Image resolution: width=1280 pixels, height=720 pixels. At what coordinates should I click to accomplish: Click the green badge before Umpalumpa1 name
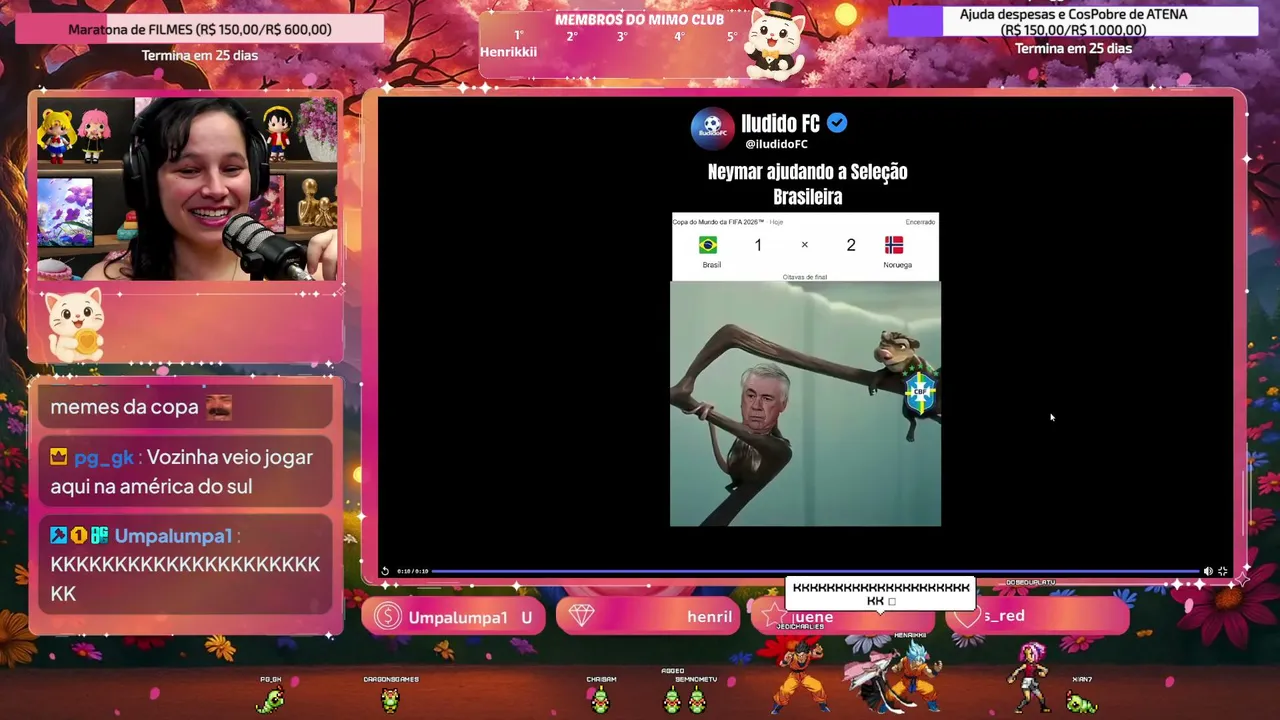[100, 536]
